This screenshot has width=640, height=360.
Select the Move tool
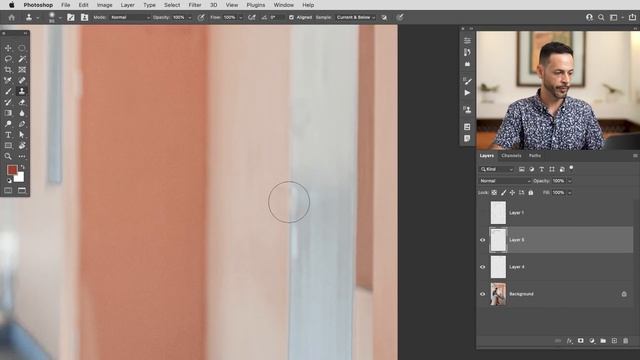pos(8,48)
